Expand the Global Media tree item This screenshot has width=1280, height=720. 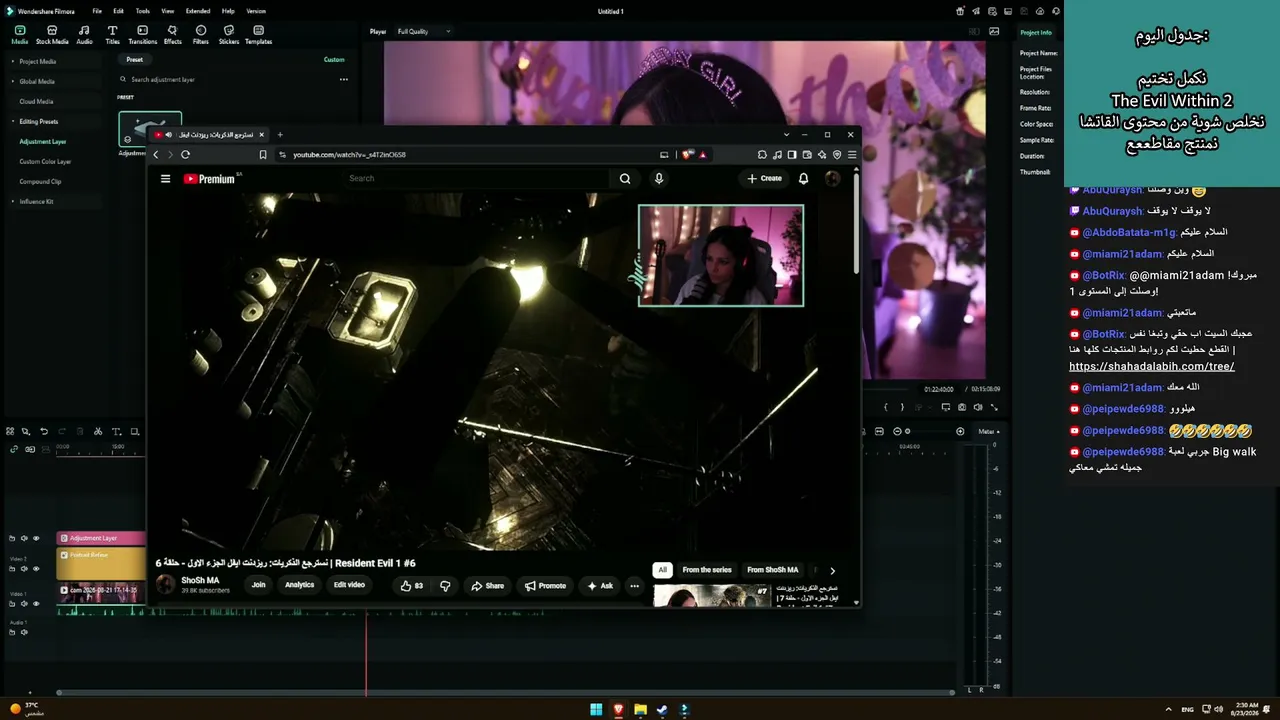[12, 81]
